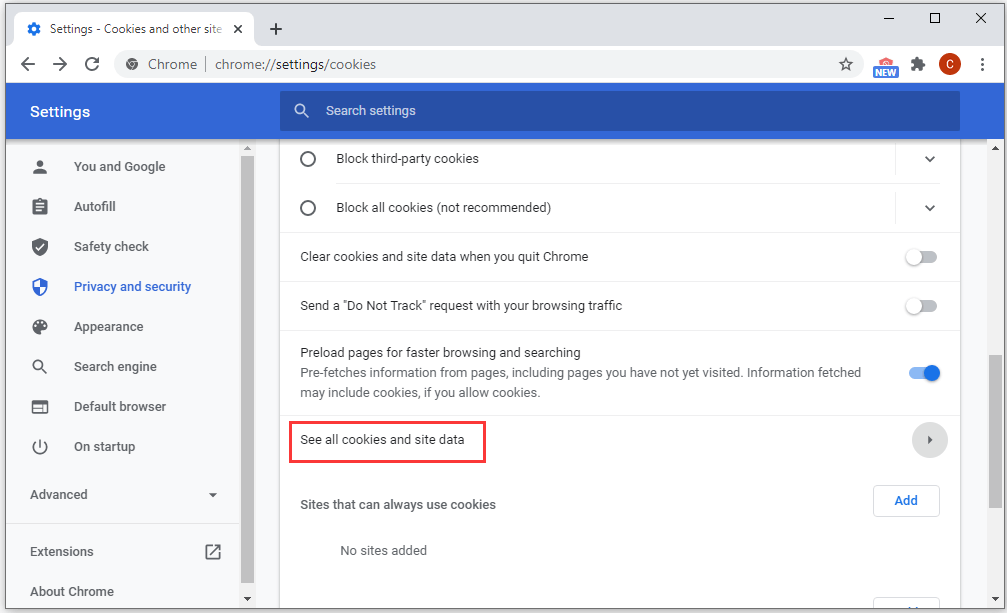Click the Safety check shield icon
Viewport: 1007px width, 613px height.
pyautogui.click(x=40, y=246)
